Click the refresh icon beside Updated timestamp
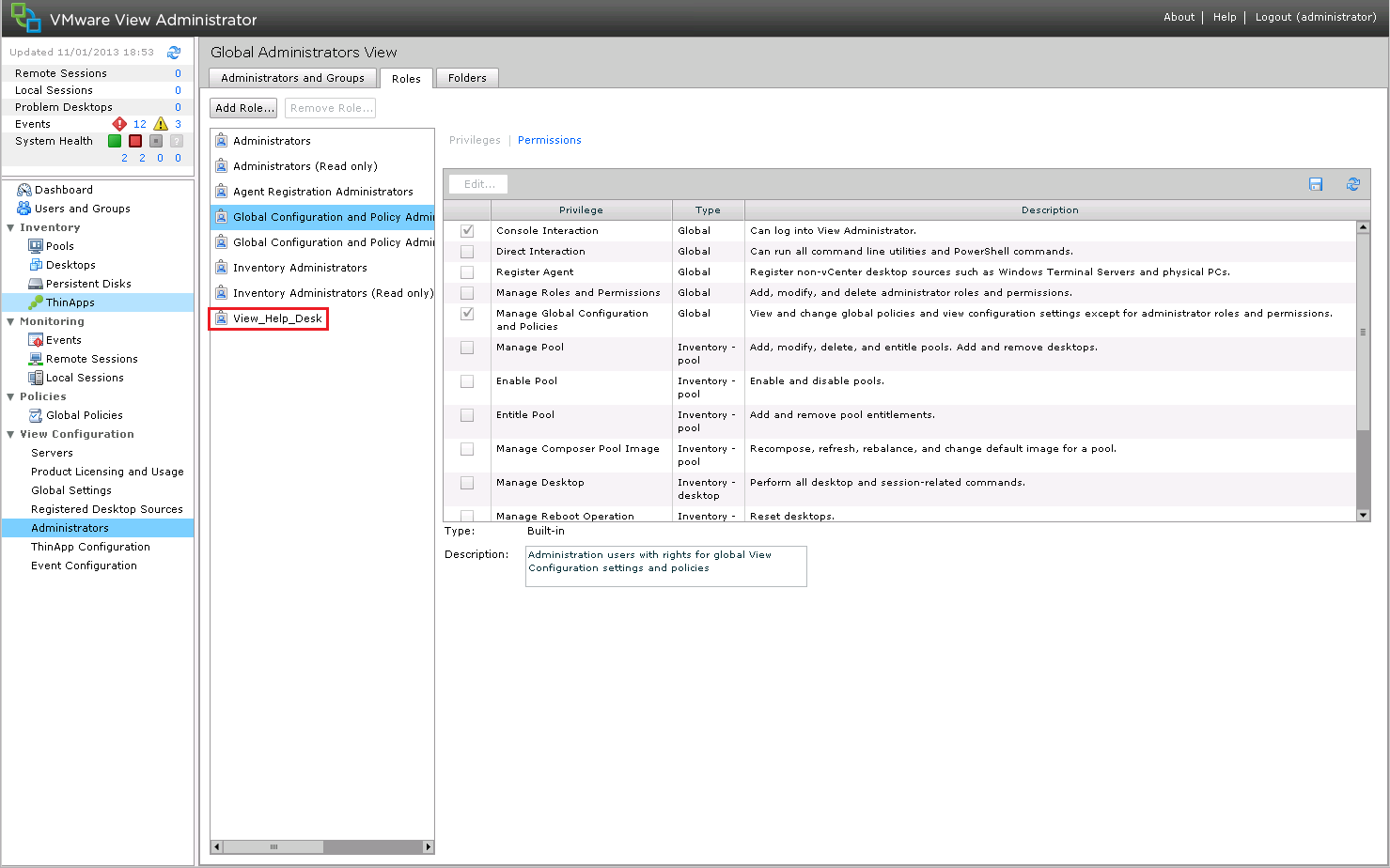1390x868 pixels. tap(174, 53)
